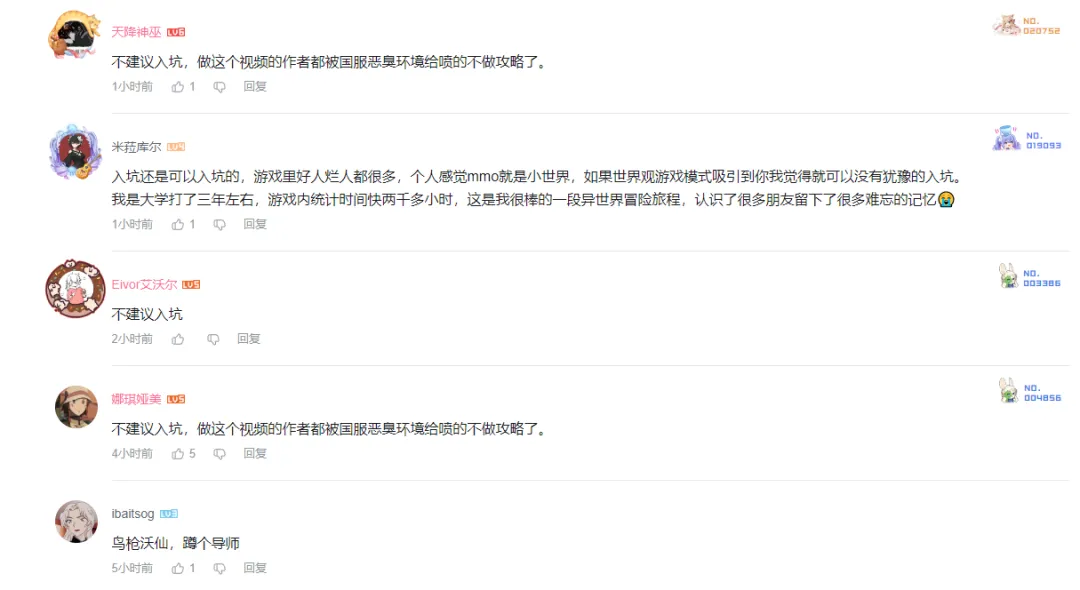The image size is (1080, 590).
Task: Like 娜琪娅美's comment with 5 likes
Action: pos(178,454)
